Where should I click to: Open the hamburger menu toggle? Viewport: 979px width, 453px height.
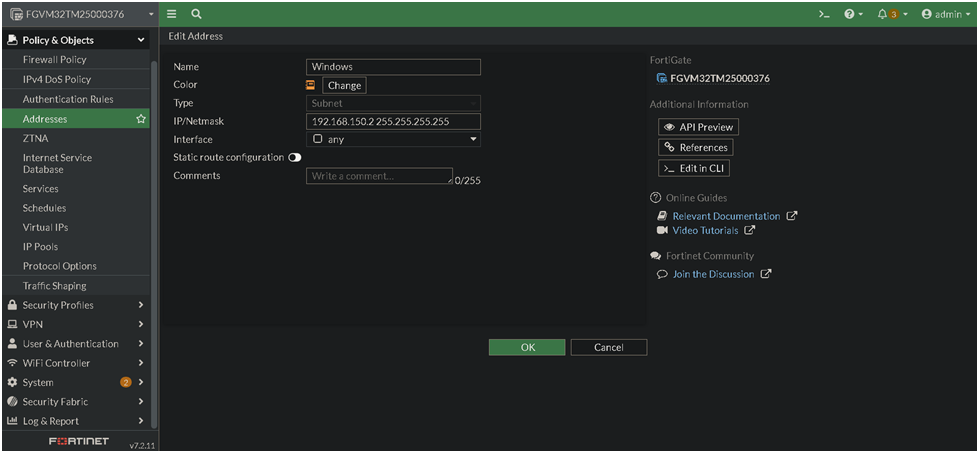(x=171, y=14)
